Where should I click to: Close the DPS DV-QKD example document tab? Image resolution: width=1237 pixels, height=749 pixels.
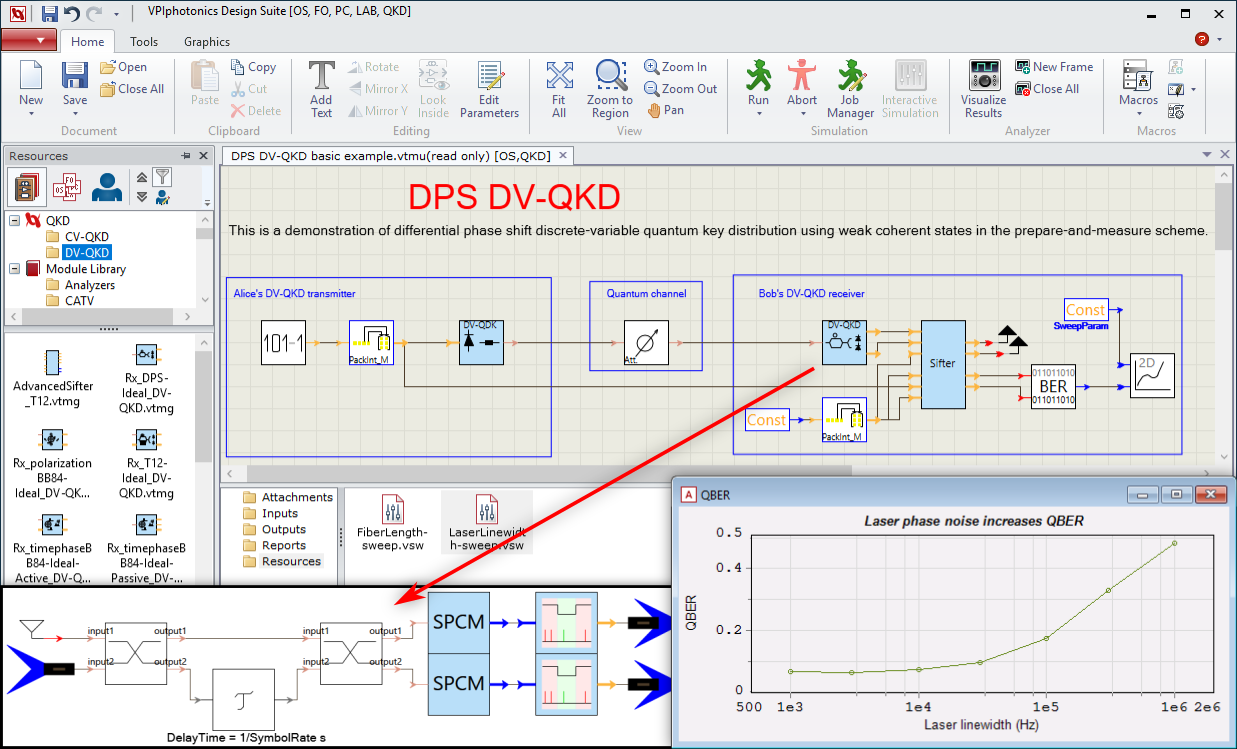point(563,155)
